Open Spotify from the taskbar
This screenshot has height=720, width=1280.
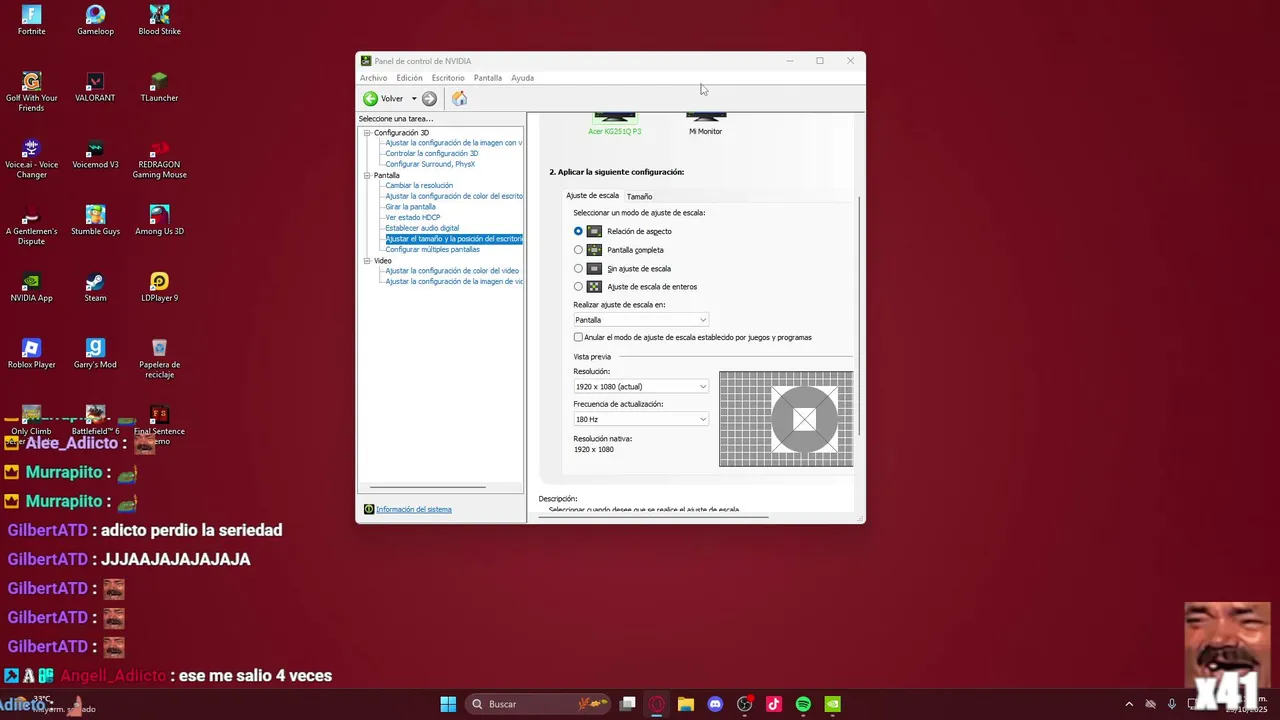point(803,704)
